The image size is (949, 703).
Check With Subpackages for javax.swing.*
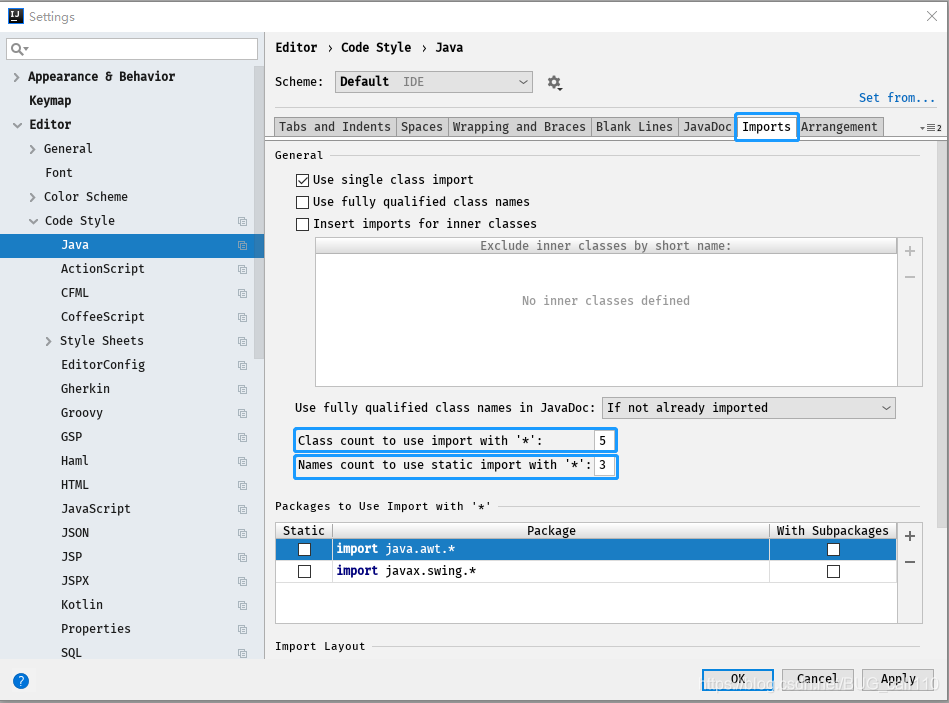point(833,570)
